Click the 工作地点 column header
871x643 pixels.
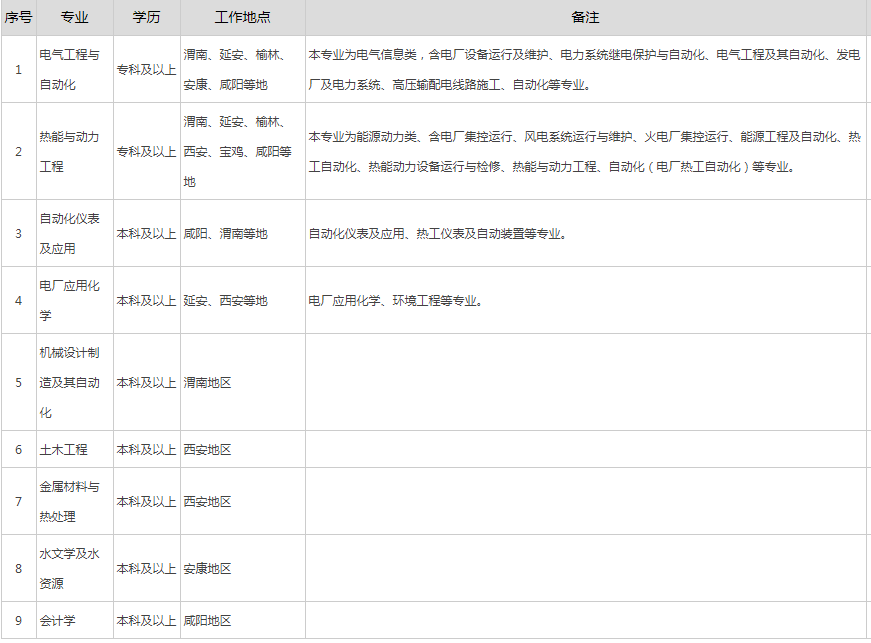[243, 17]
